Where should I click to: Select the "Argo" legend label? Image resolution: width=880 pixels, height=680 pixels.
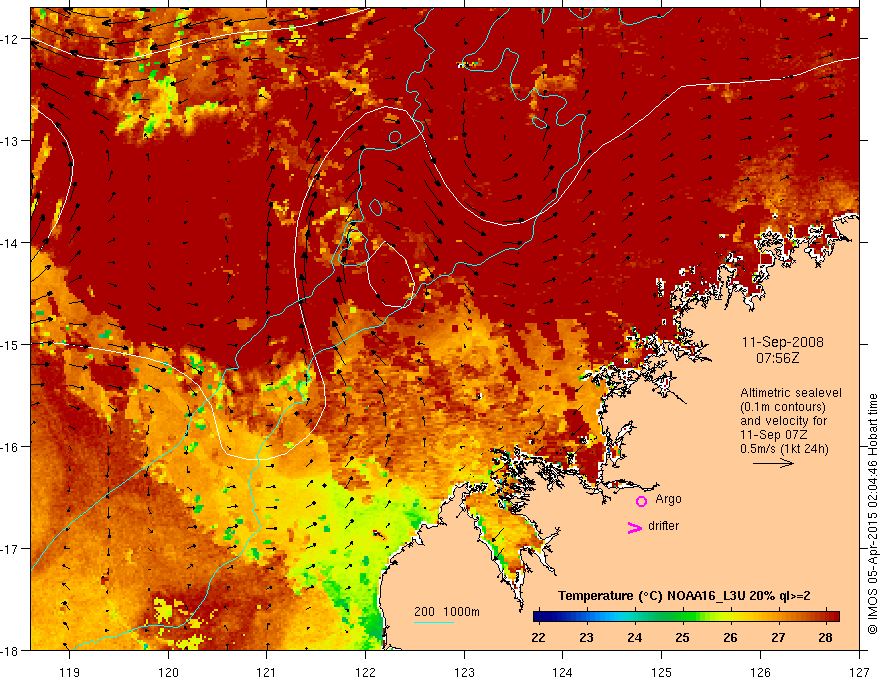[x=668, y=499]
